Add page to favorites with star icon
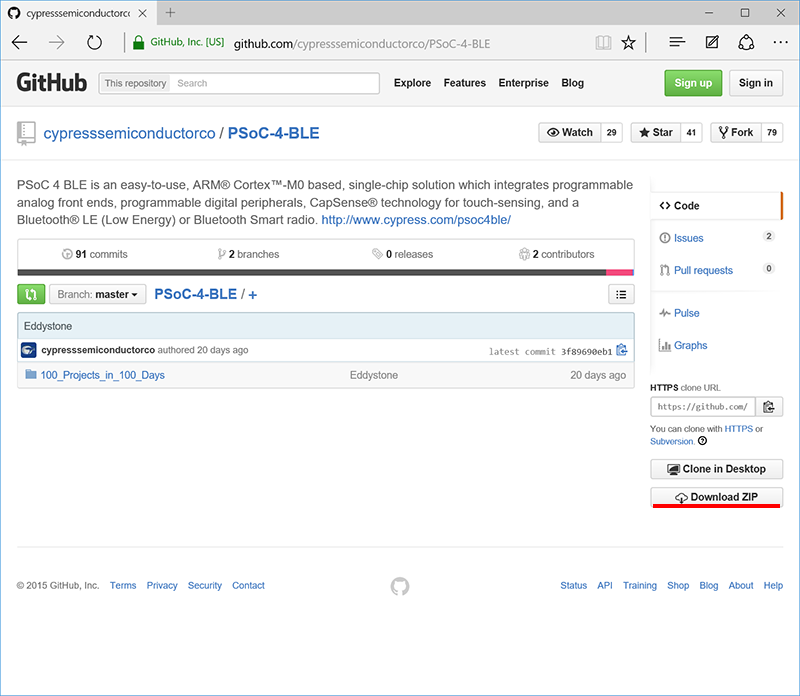The width and height of the screenshot is (800, 696). (629, 42)
